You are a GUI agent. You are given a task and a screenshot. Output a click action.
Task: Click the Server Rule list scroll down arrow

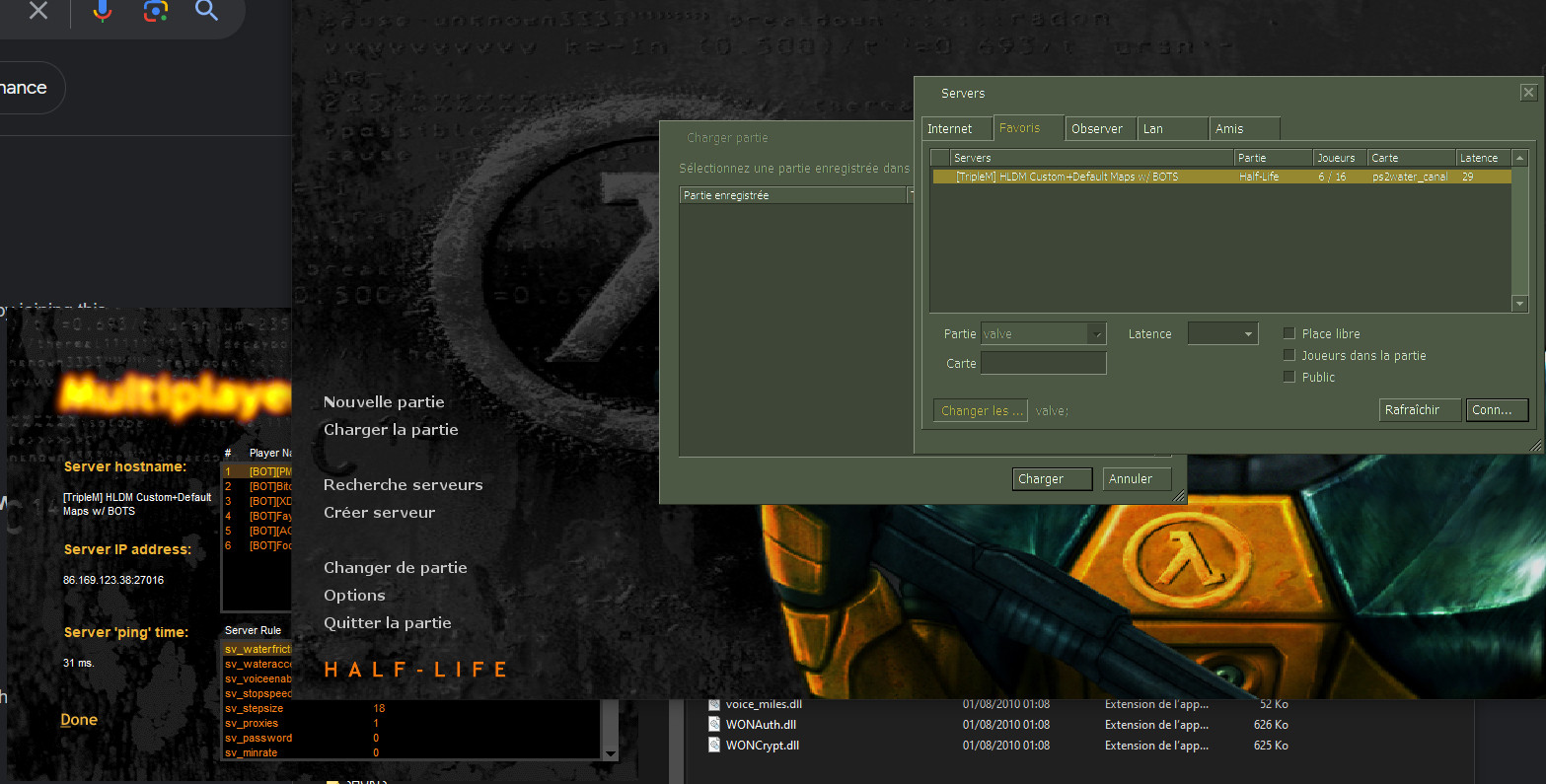click(610, 754)
